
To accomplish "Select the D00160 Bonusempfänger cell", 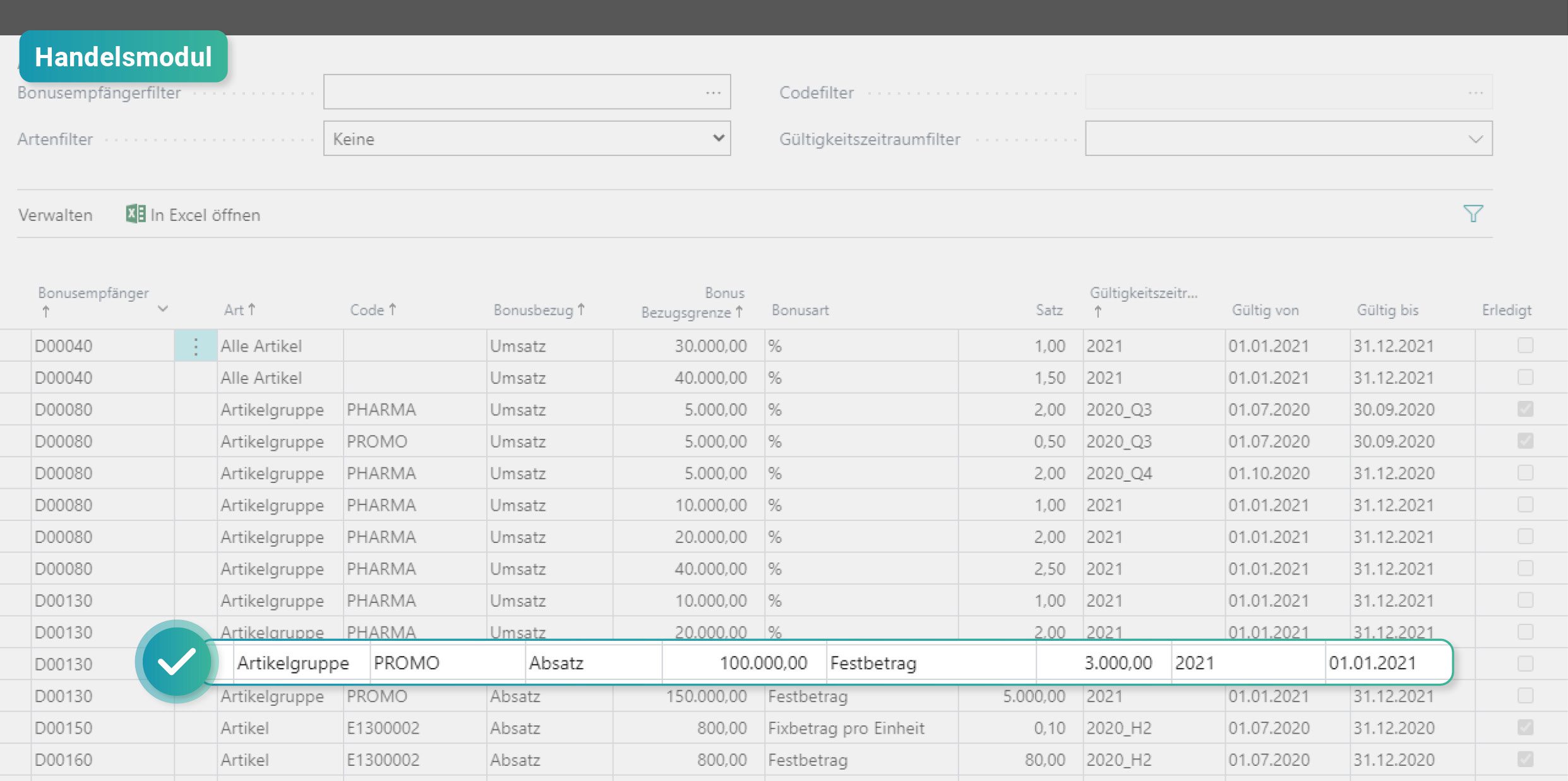I will tap(102, 760).
